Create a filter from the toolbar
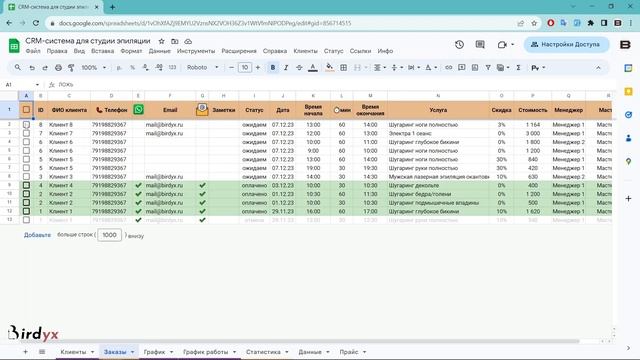Image resolution: width=640 pixels, height=360 pixels. point(488,68)
